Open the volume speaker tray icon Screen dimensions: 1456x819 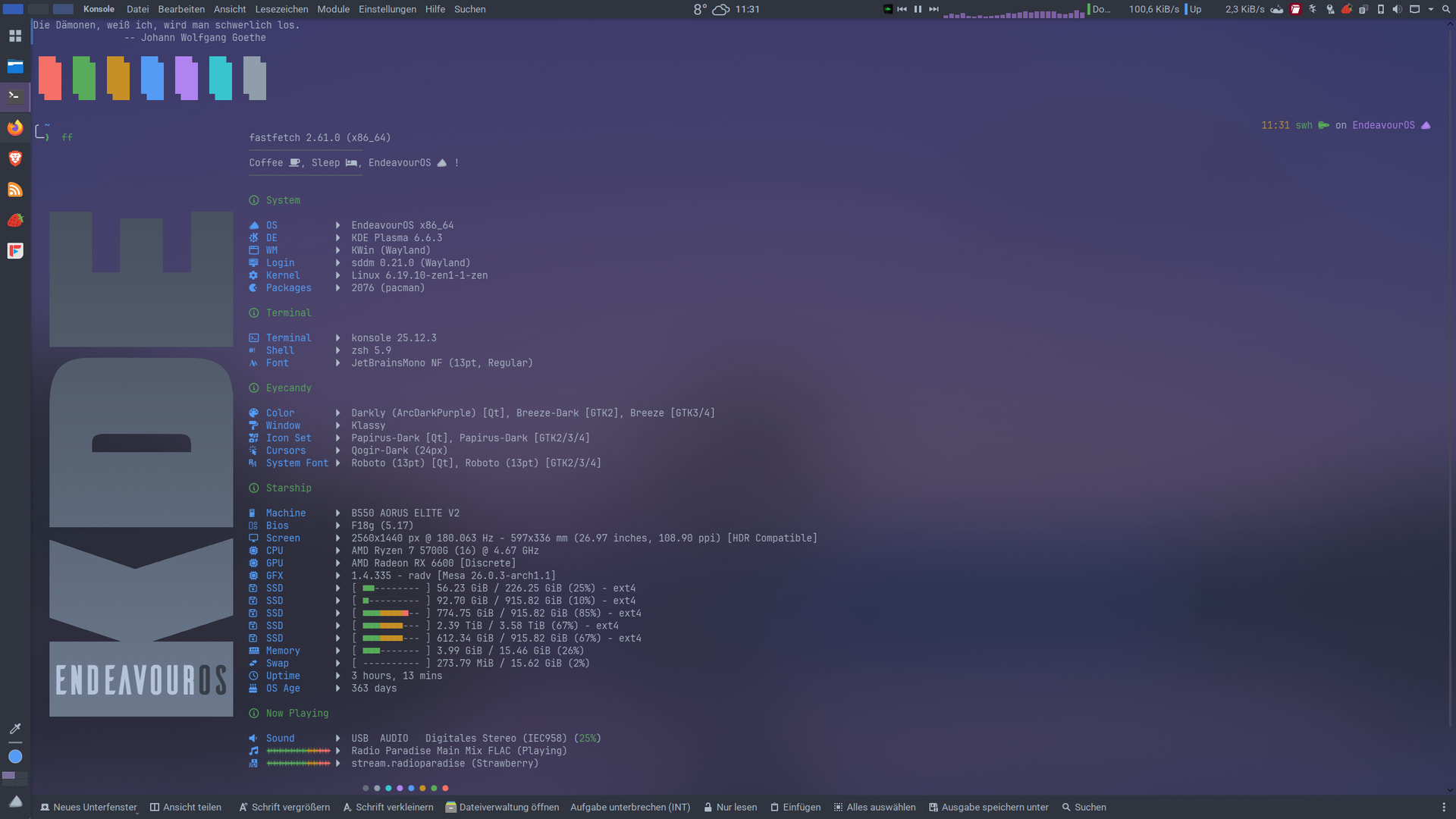[1397, 9]
